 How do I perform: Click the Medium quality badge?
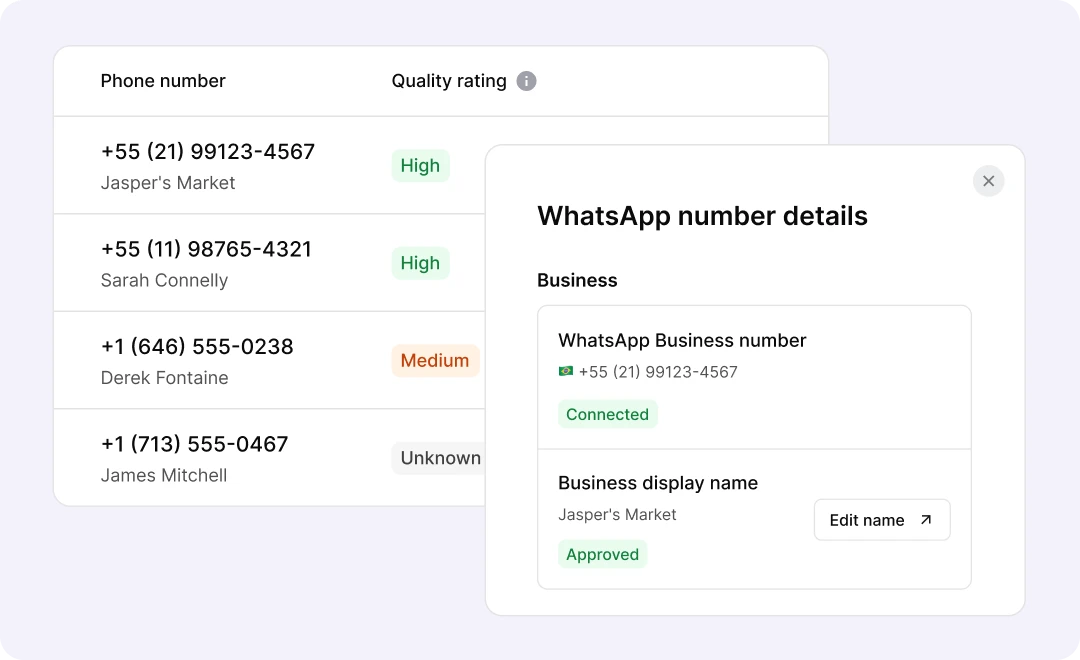tap(435, 360)
